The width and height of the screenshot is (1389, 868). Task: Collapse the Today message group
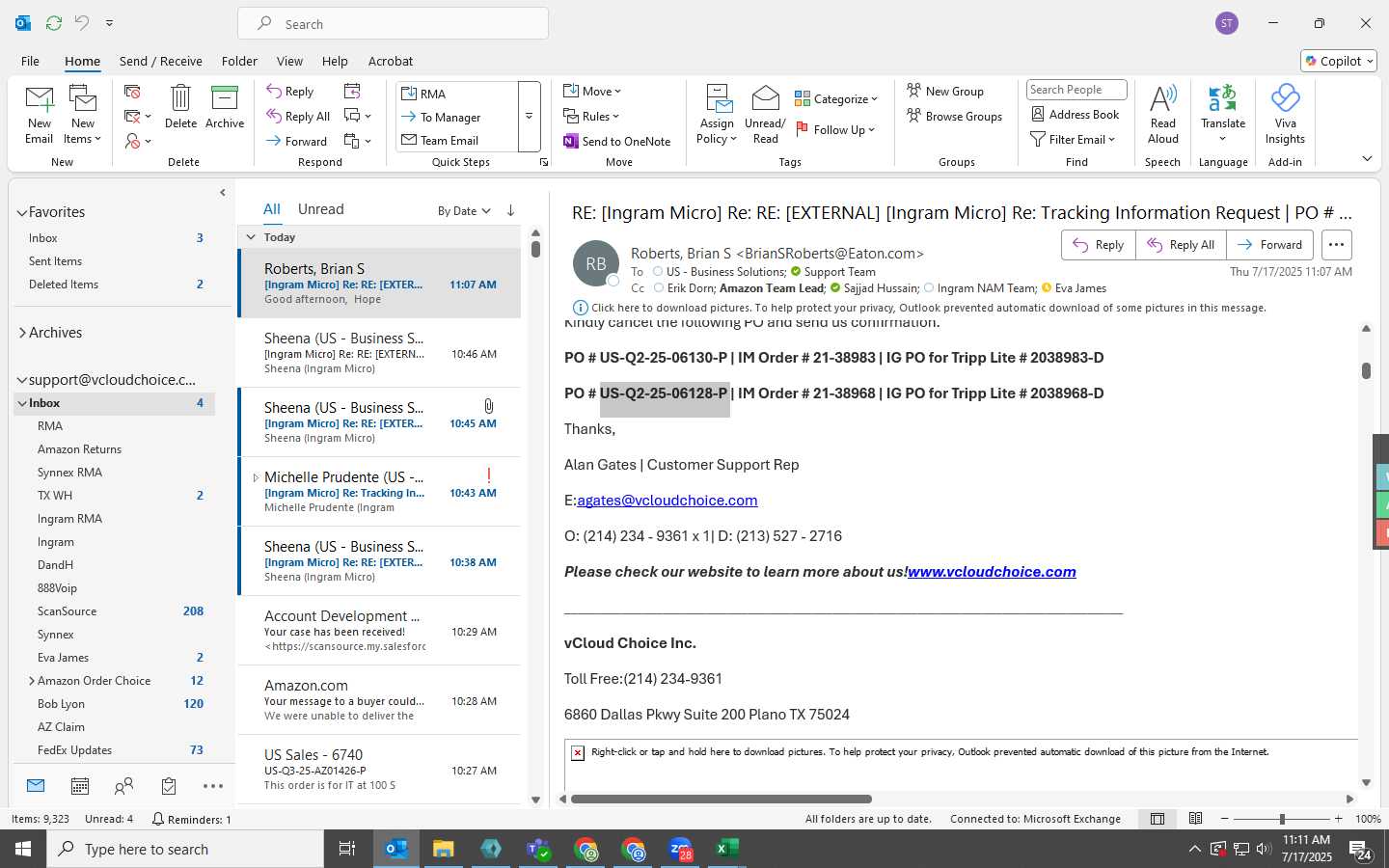coord(251,237)
